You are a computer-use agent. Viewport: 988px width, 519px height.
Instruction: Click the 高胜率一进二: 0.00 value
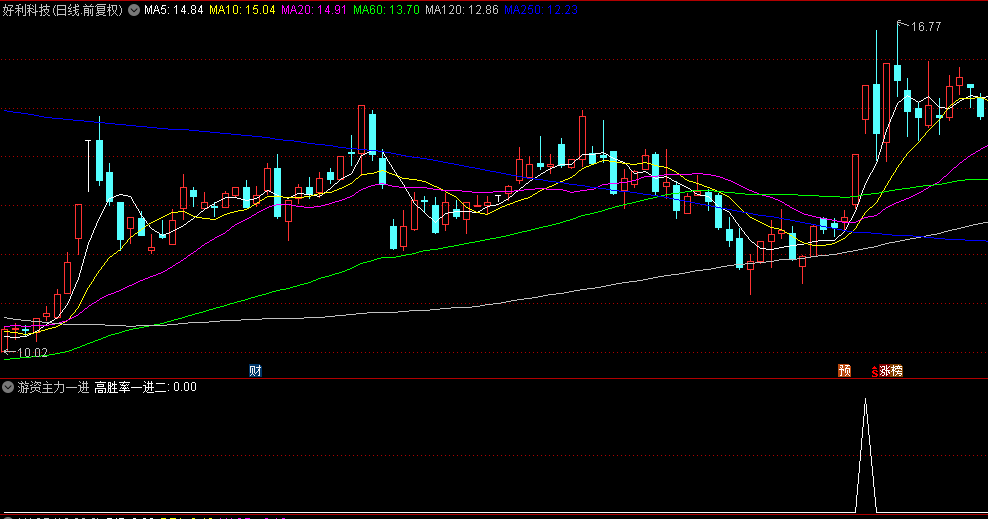pyautogui.click(x=146, y=387)
